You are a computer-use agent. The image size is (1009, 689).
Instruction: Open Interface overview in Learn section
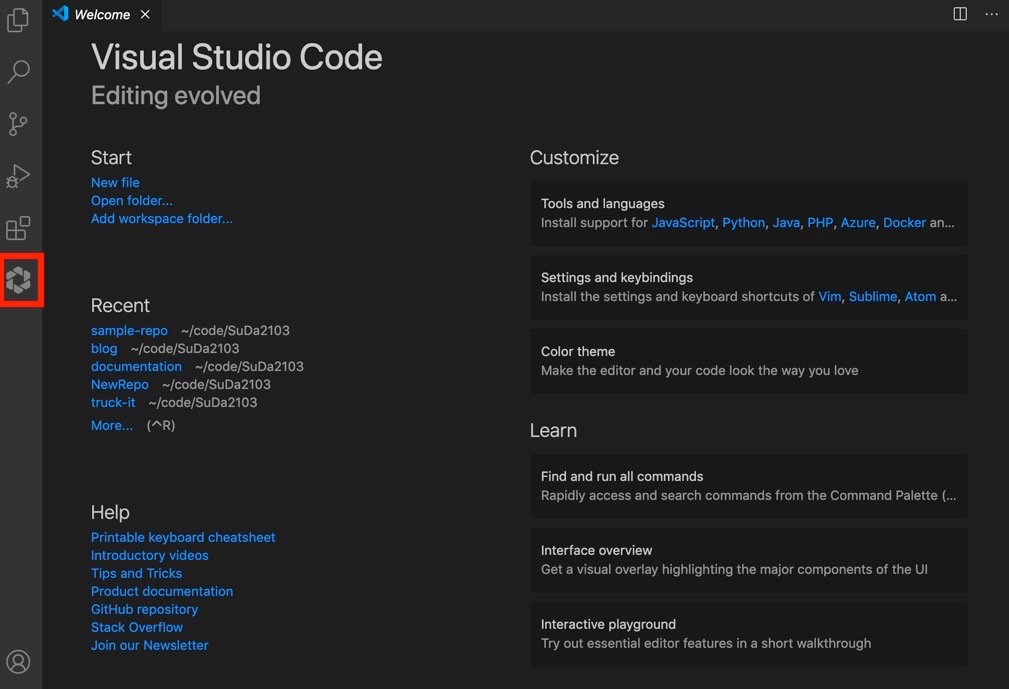[x=748, y=560]
